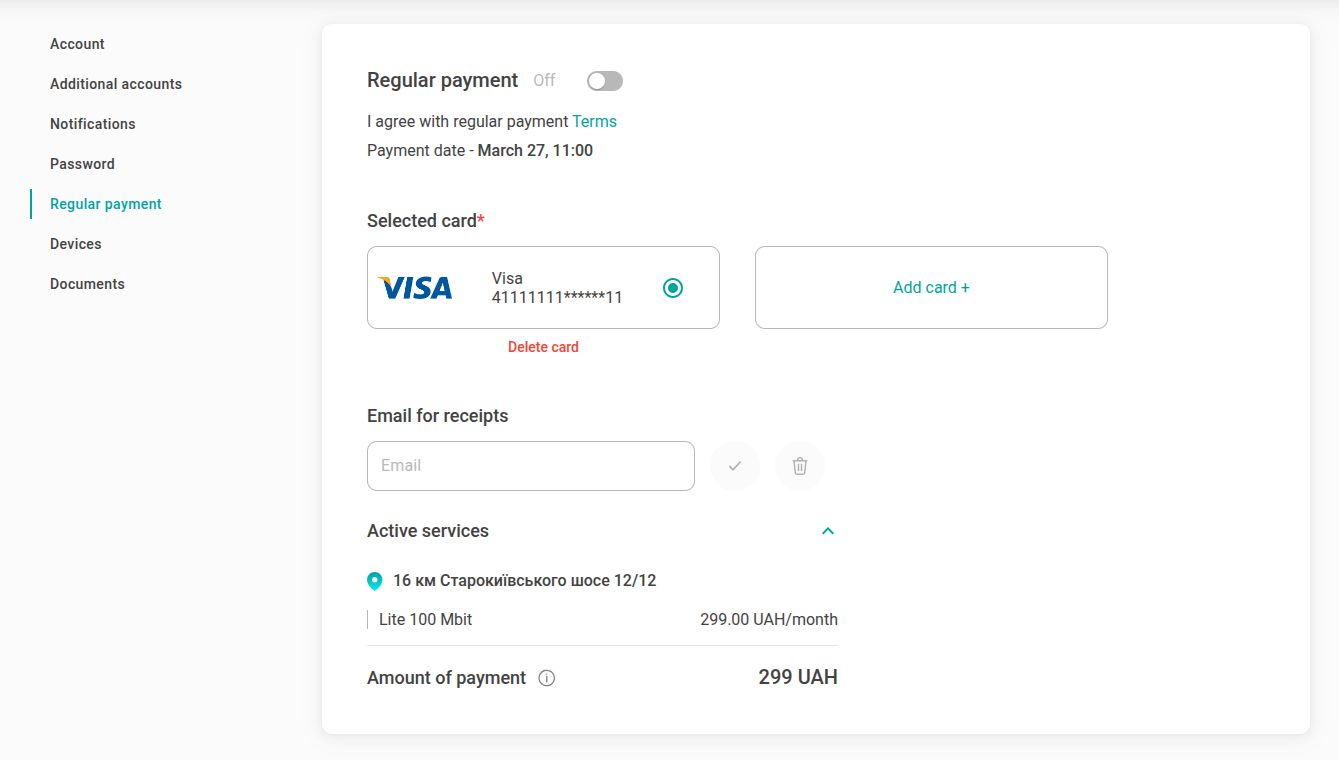The image size is (1339, 760).
Task: Toggle the Regular payment switch on
Action: (605, 81)
